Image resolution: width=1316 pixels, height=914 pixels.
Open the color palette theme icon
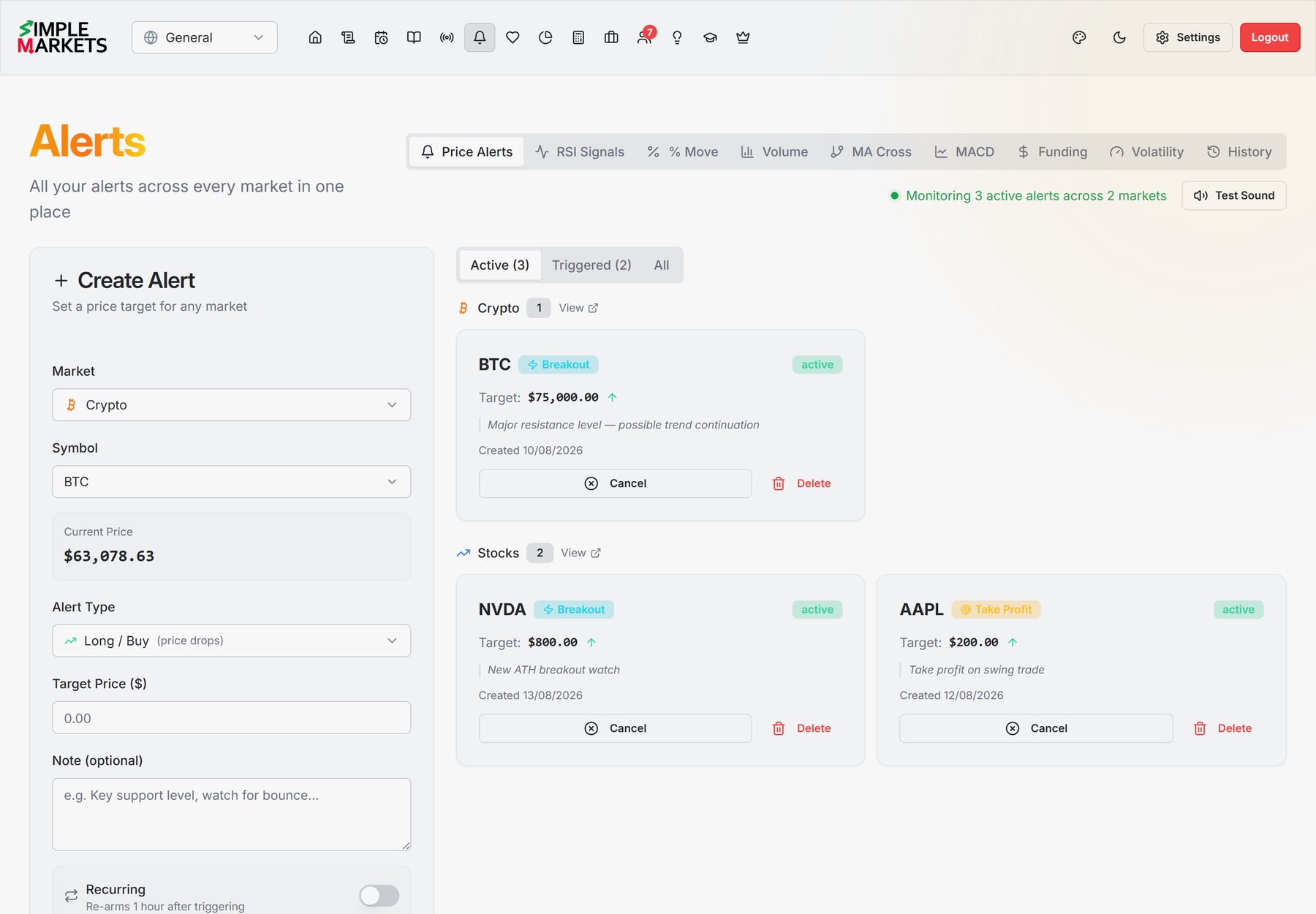(x=1079, y=37)
